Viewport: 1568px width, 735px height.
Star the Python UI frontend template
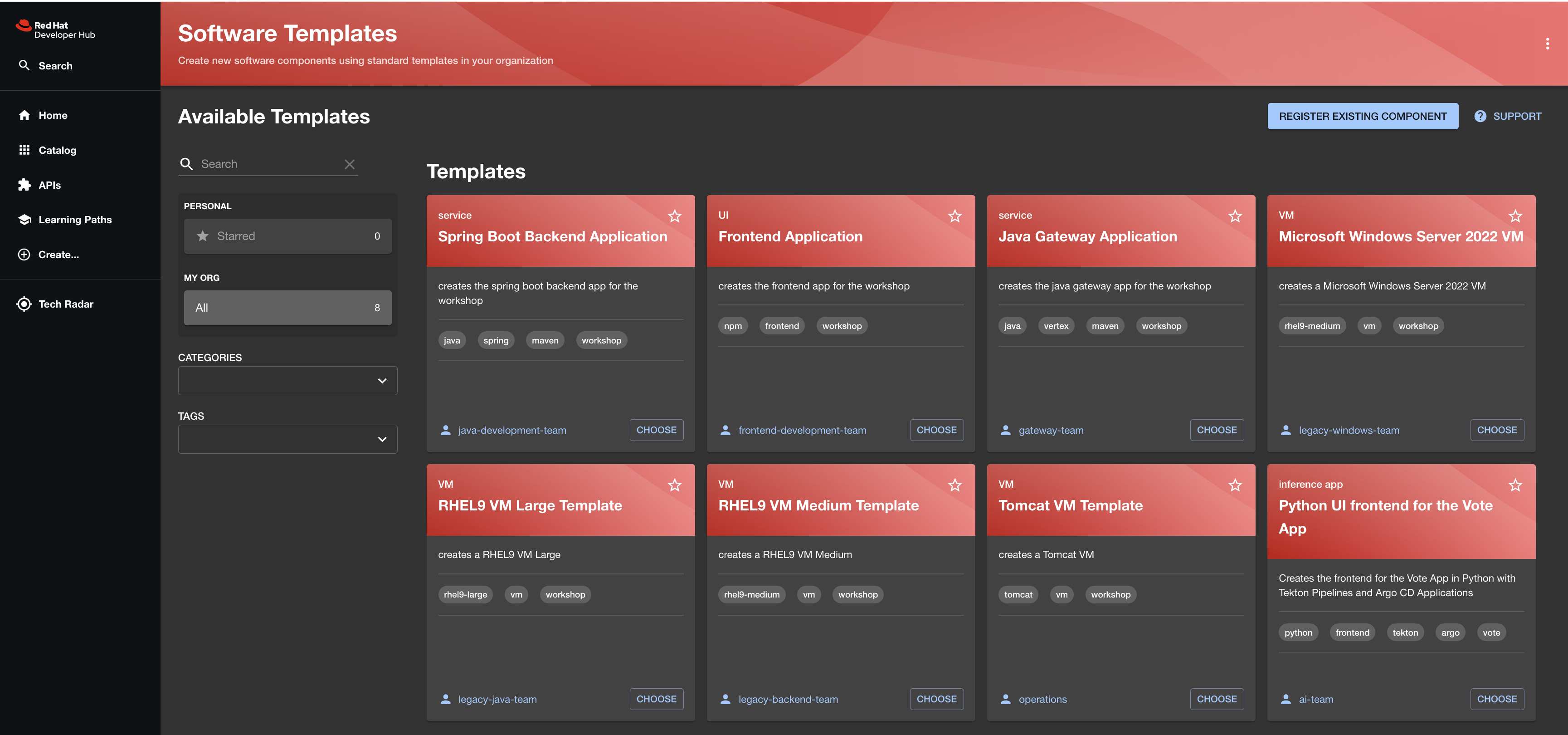(1515, 485)
